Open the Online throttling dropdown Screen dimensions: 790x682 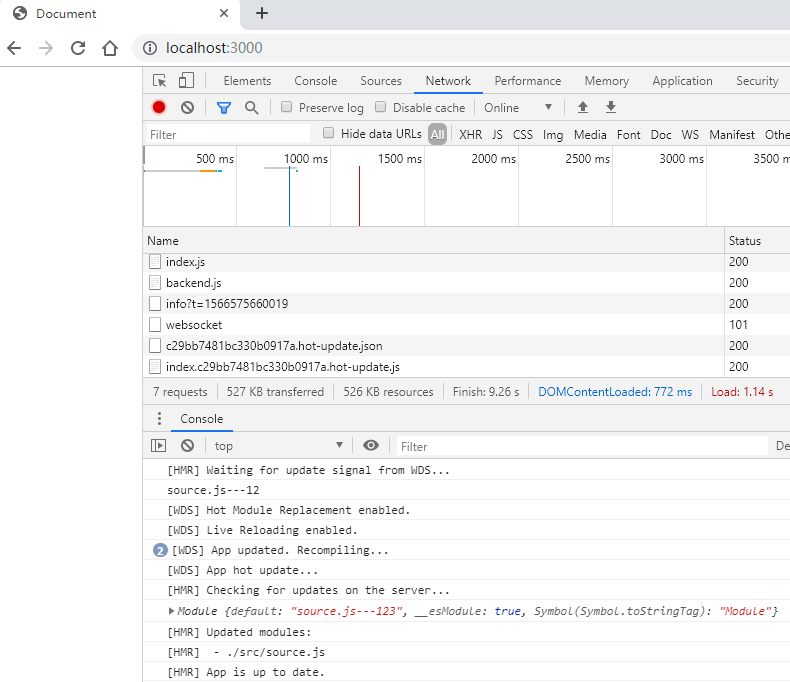click(518, 108)
